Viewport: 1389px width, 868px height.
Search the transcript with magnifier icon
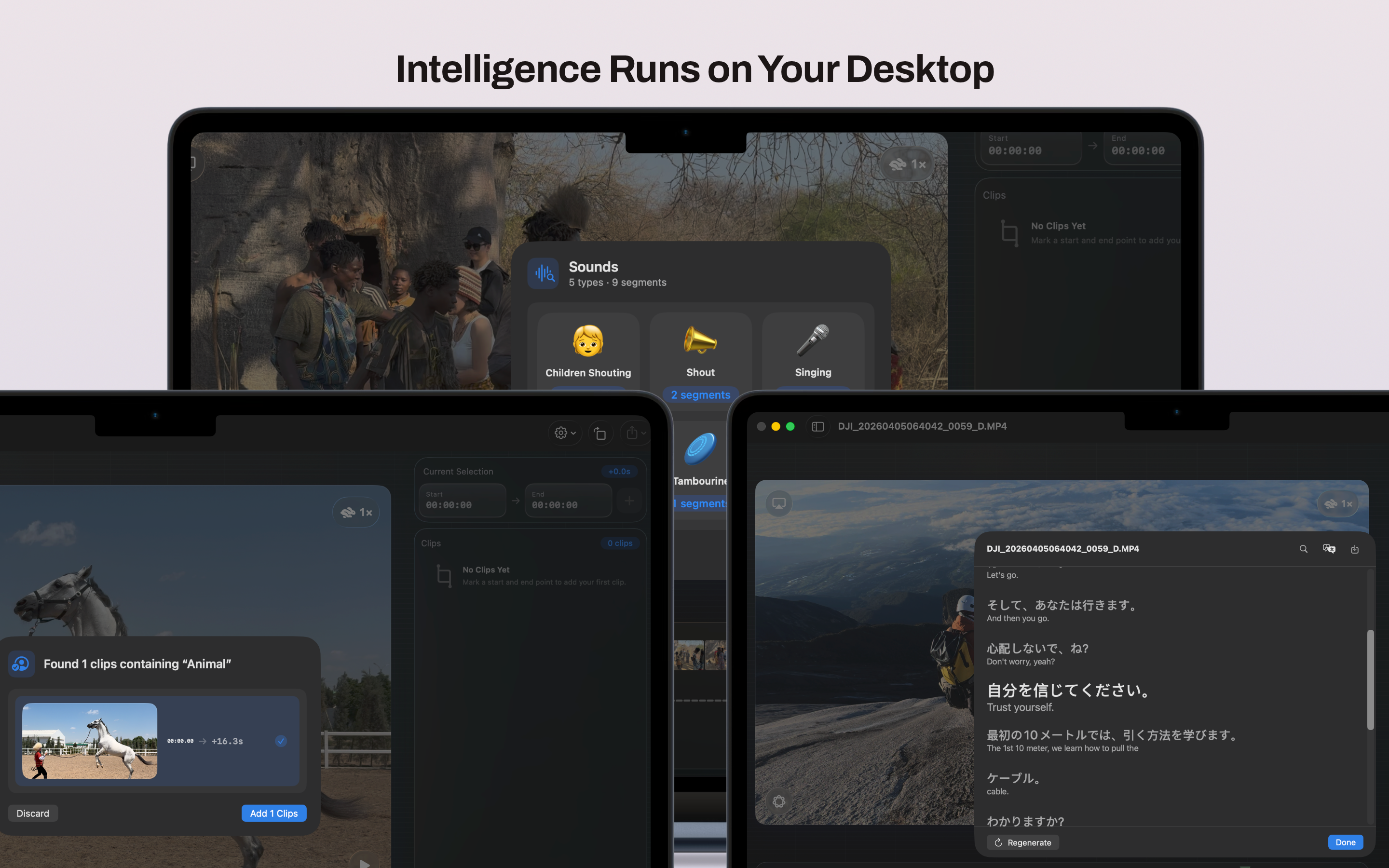click(1304, 549)
